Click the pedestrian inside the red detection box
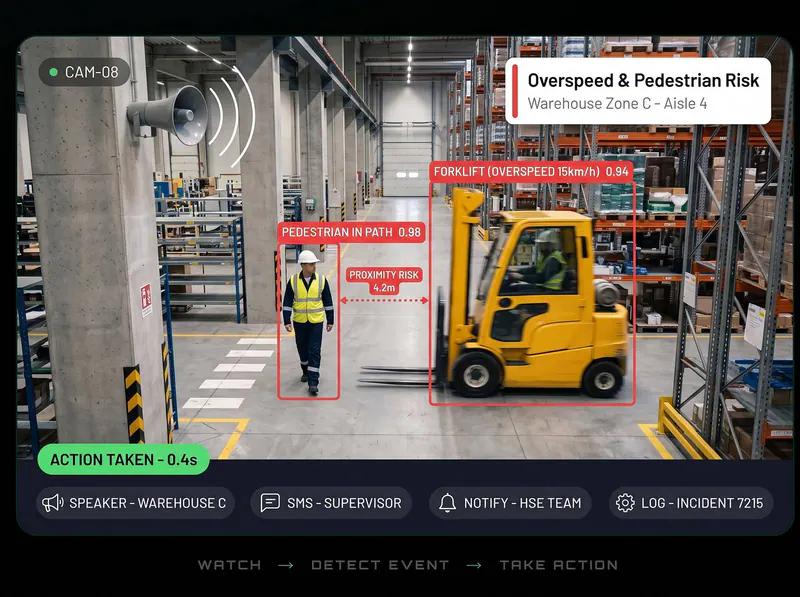Viewport: 800px width, 597px height. tap(308, 321)
